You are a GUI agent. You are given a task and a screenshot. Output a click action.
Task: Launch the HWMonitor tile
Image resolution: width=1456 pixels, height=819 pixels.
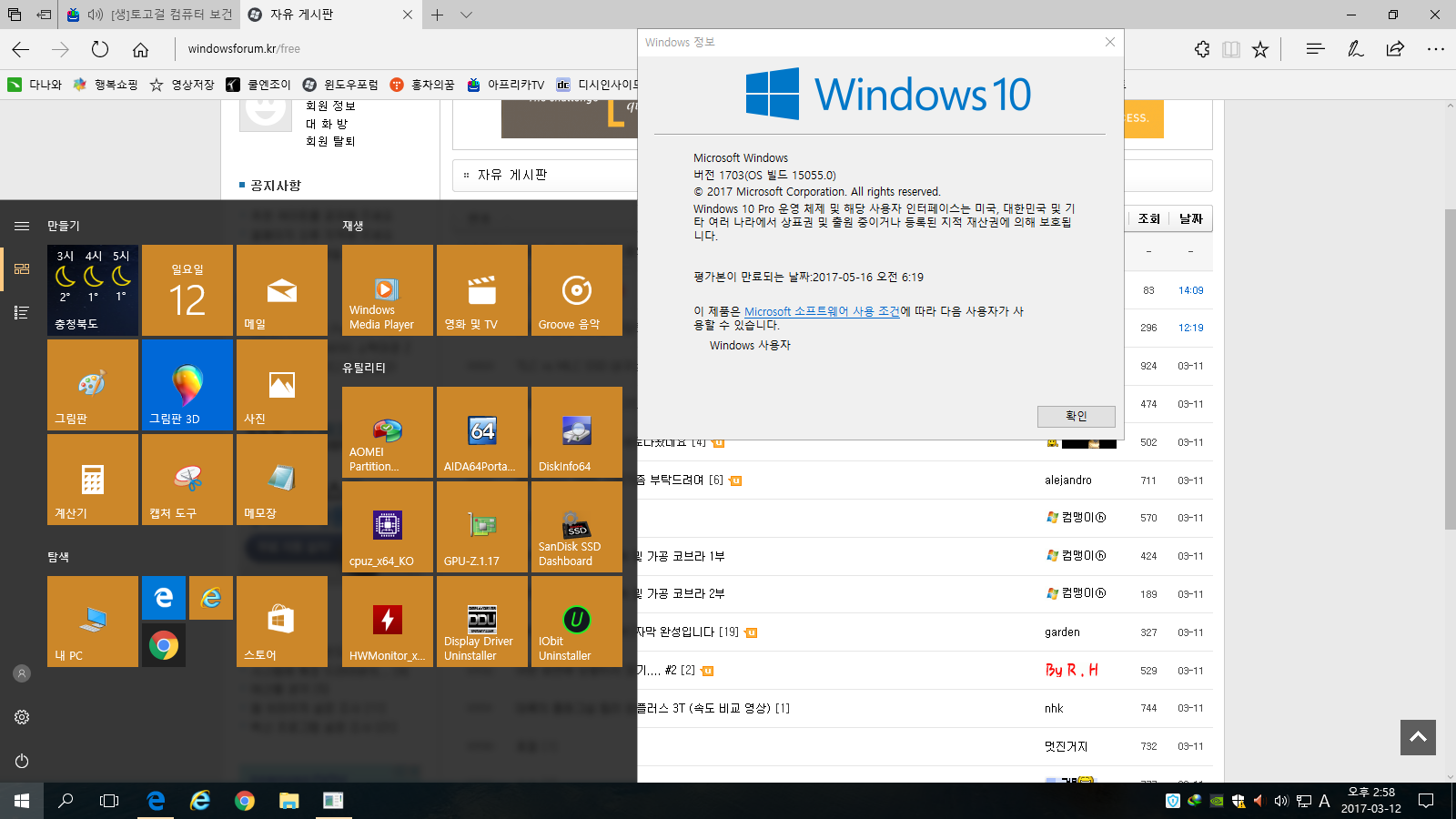click(x=388, y=622)
